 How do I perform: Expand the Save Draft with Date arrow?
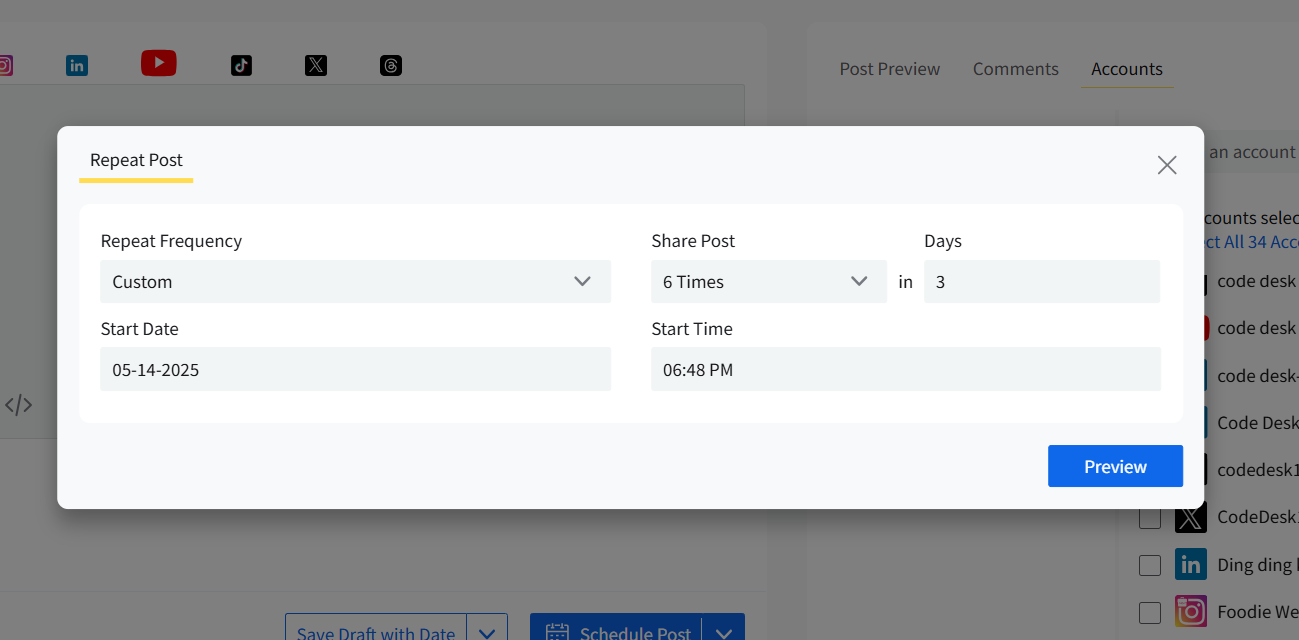487,632
